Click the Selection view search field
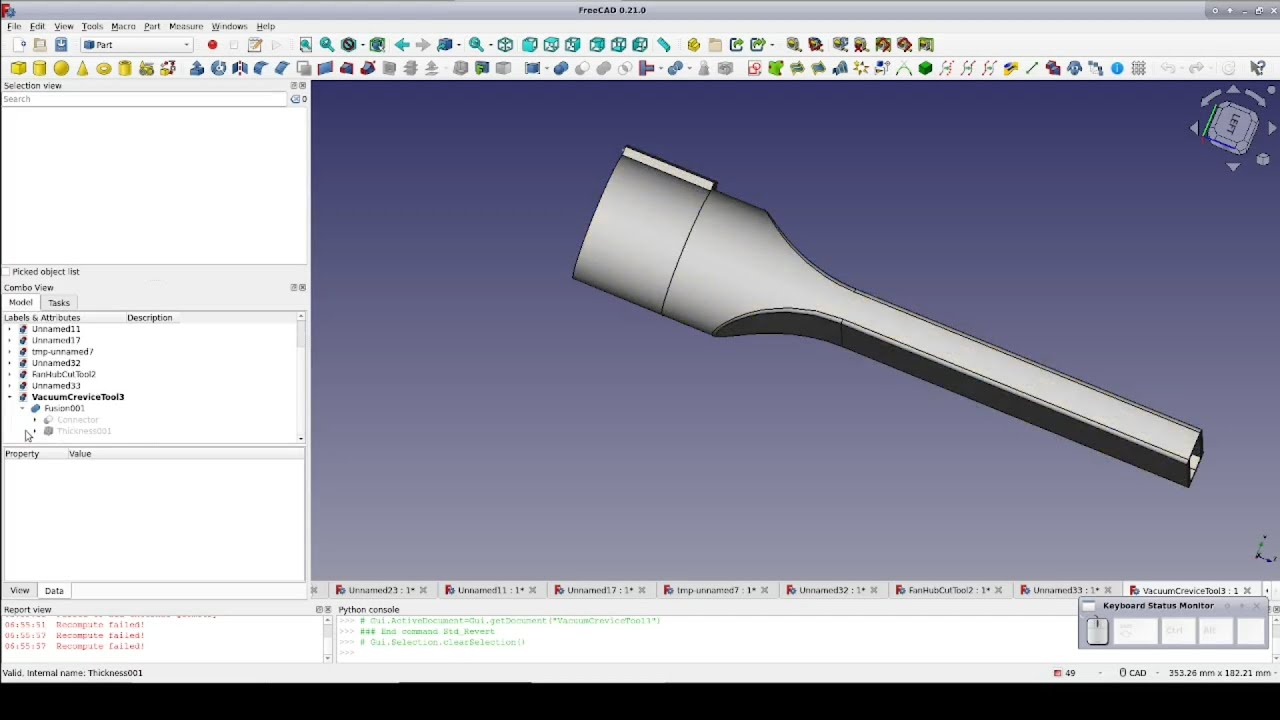 145,99
